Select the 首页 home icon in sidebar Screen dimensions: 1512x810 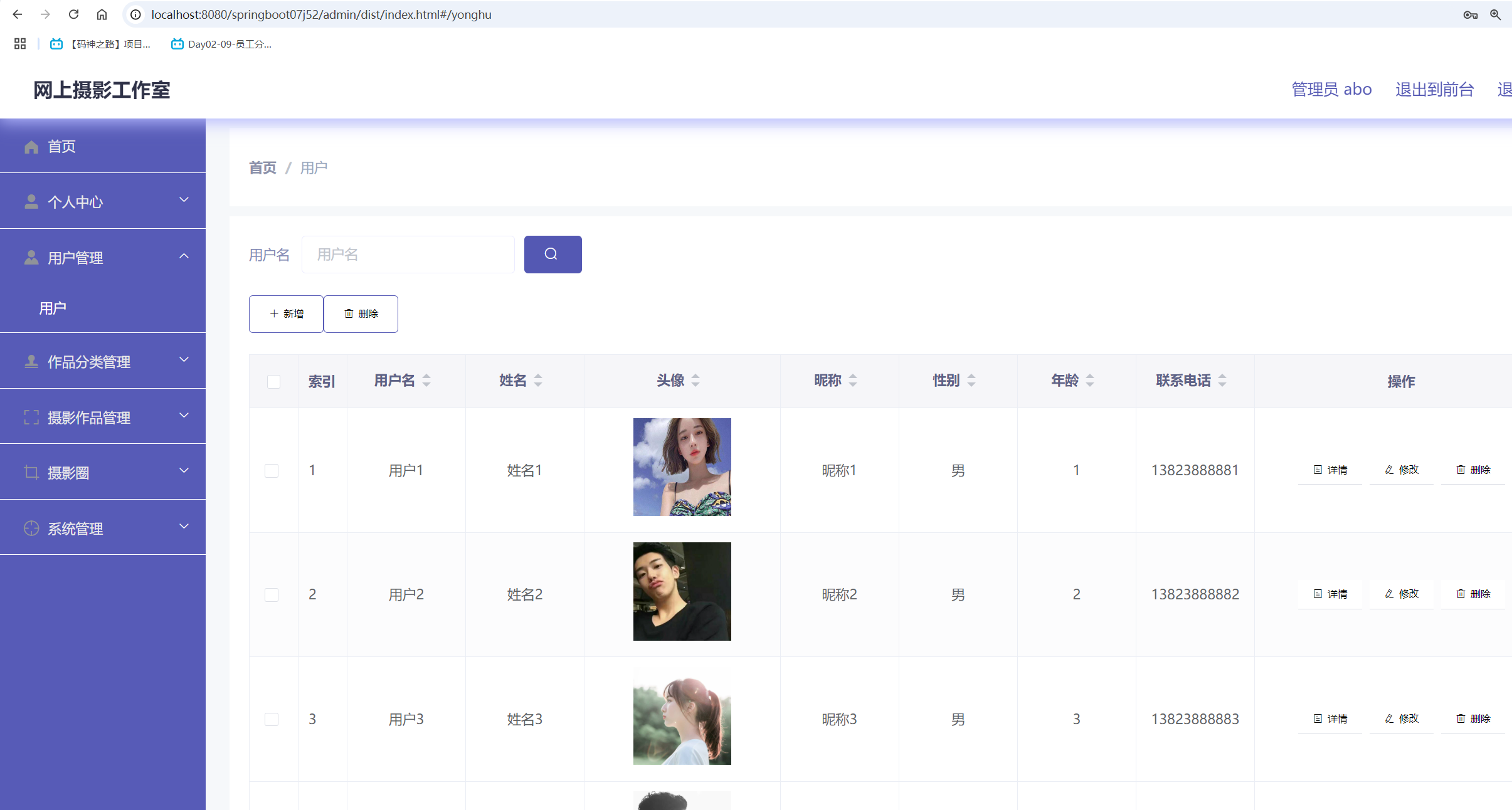[31, 146]
